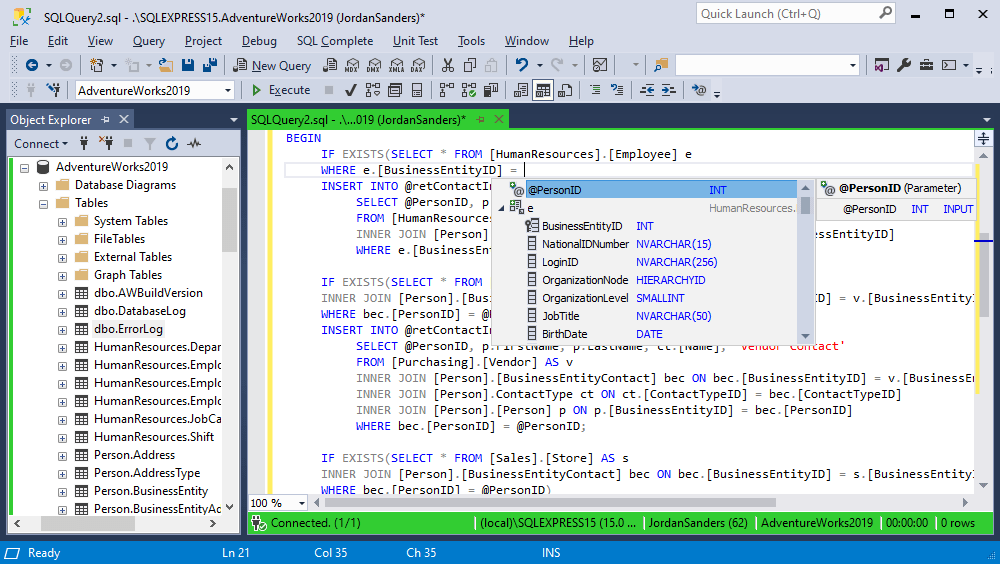Collapse the AdventureWorks2019 database node
This screenshot has width=1000, height=564.
tap(24, 168)
